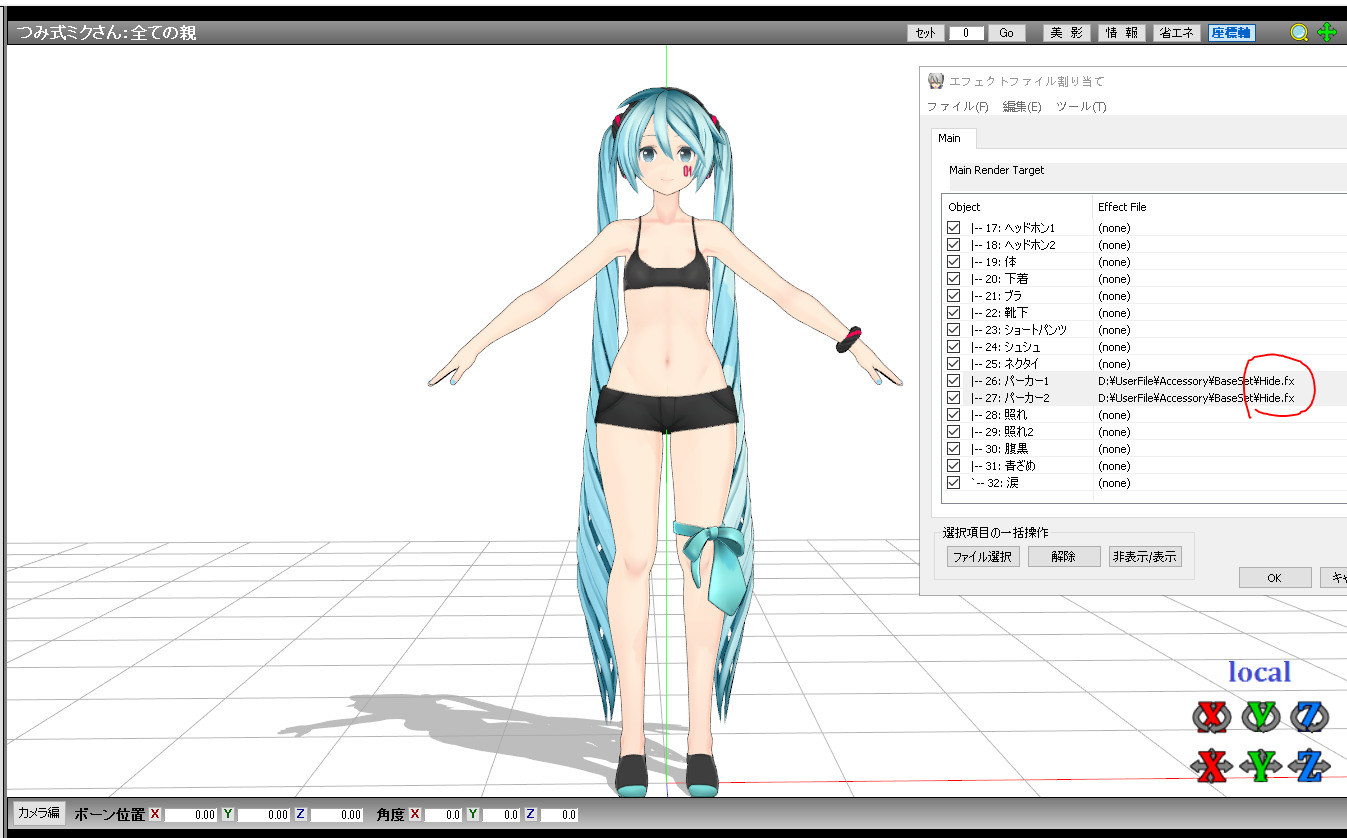Select the row 31: 青ざめ
The image size is (1347, 838).
tap(1145, 466)
